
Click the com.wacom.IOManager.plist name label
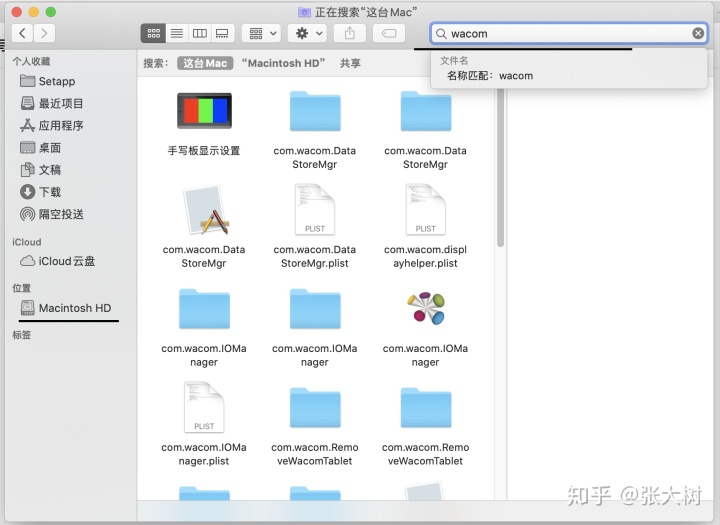204,454
